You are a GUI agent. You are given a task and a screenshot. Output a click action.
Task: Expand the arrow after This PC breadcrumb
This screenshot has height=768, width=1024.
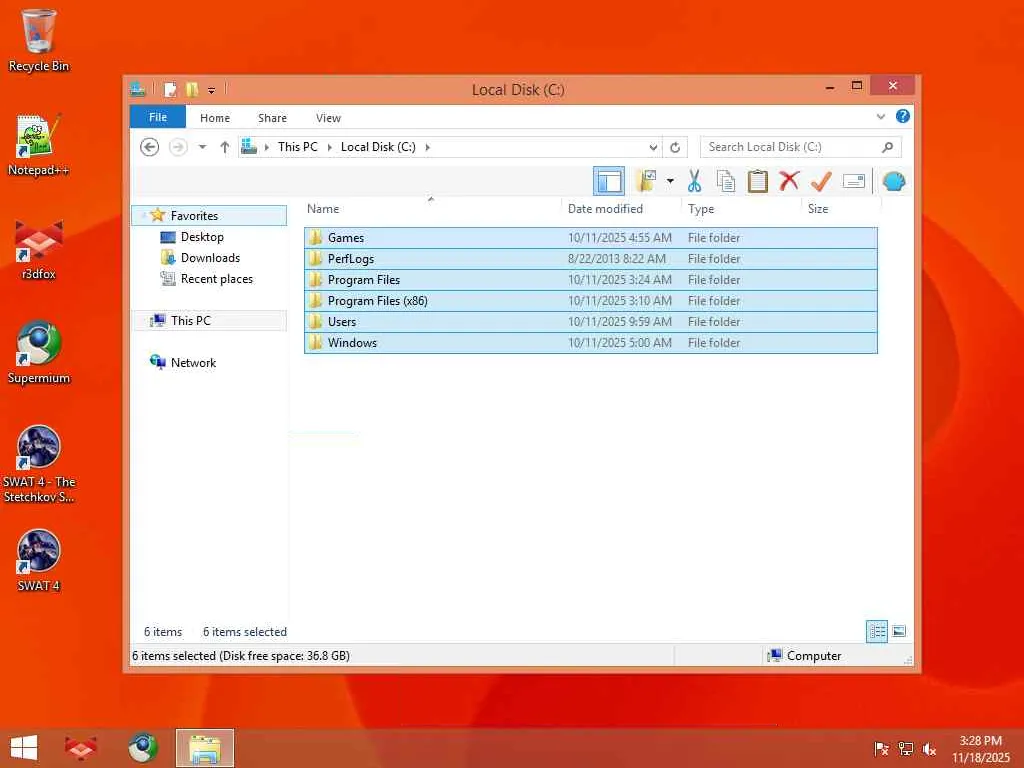point(329,148)
